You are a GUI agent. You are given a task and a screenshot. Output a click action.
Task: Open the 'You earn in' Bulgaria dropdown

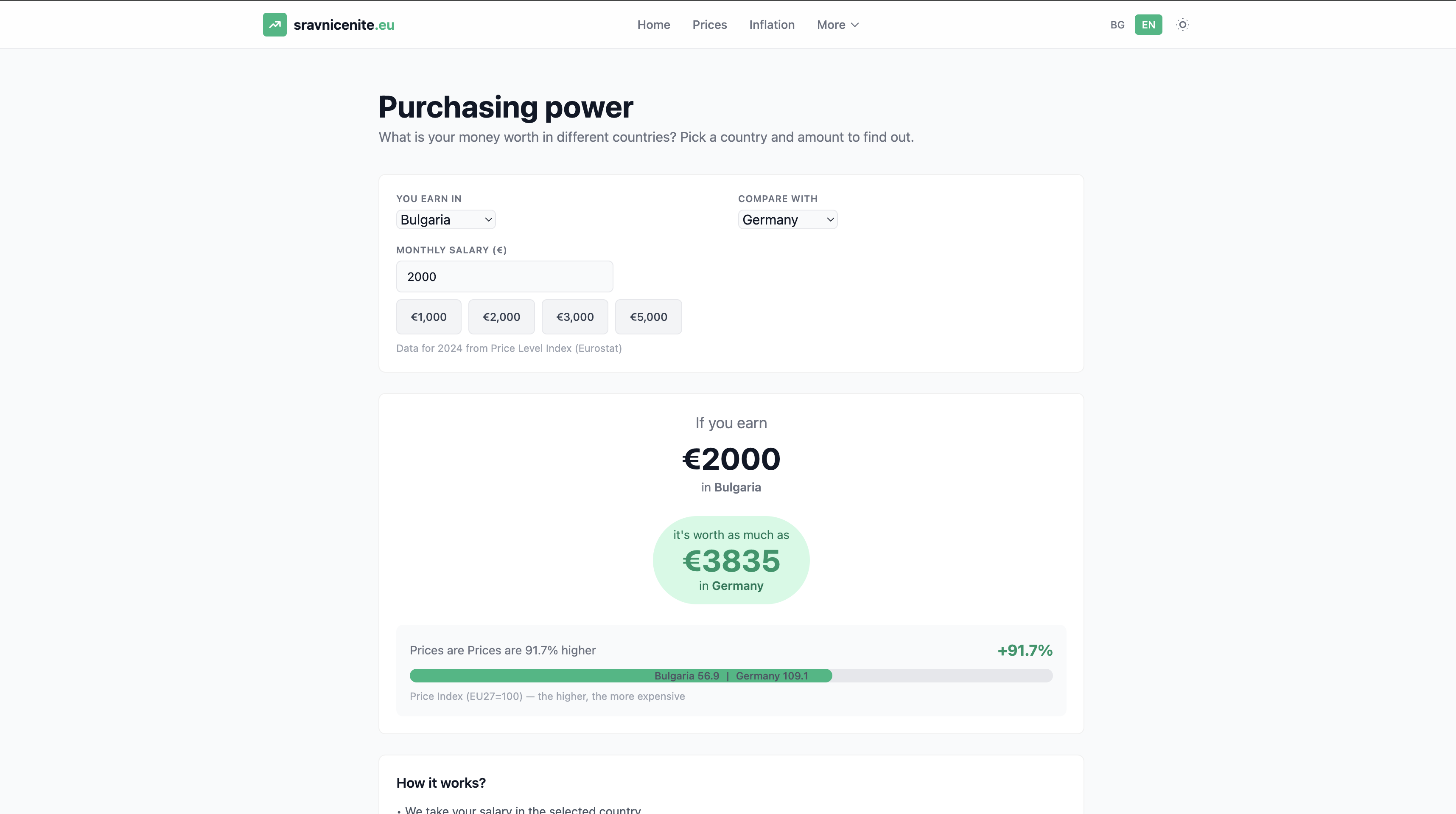click(x=446, y=220)
